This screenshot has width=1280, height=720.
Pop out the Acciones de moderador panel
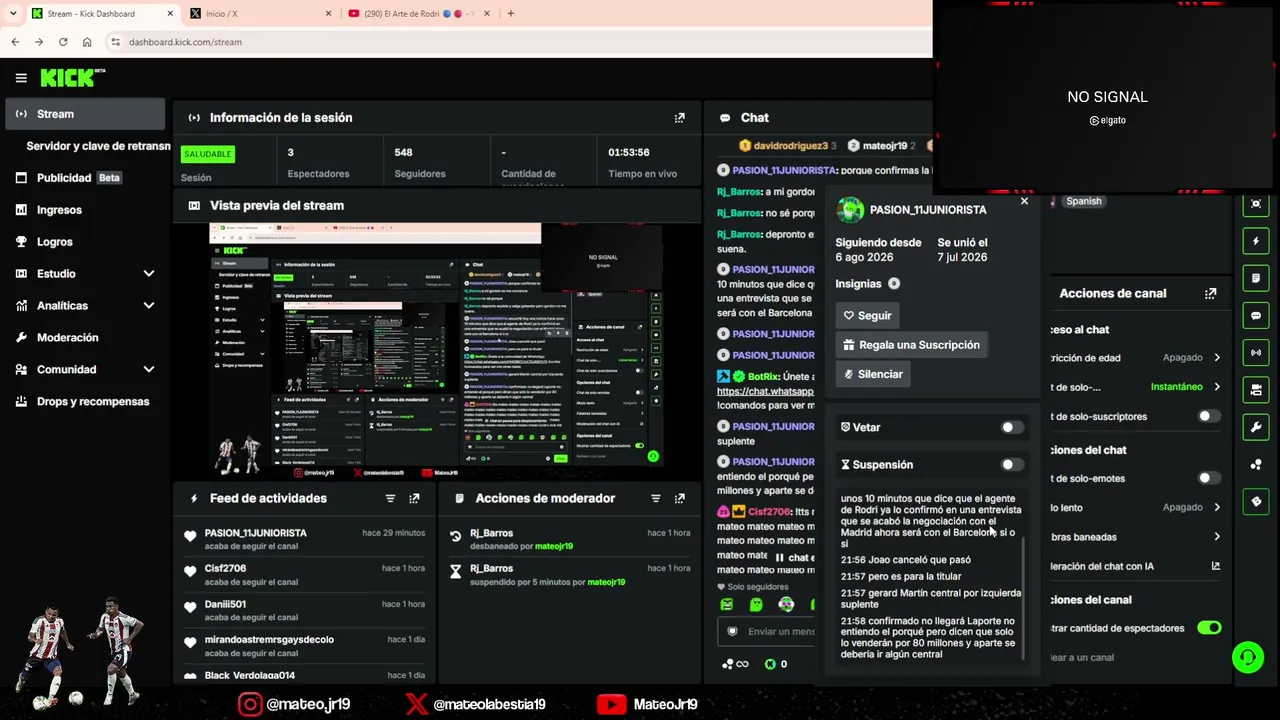coord(680,498)
